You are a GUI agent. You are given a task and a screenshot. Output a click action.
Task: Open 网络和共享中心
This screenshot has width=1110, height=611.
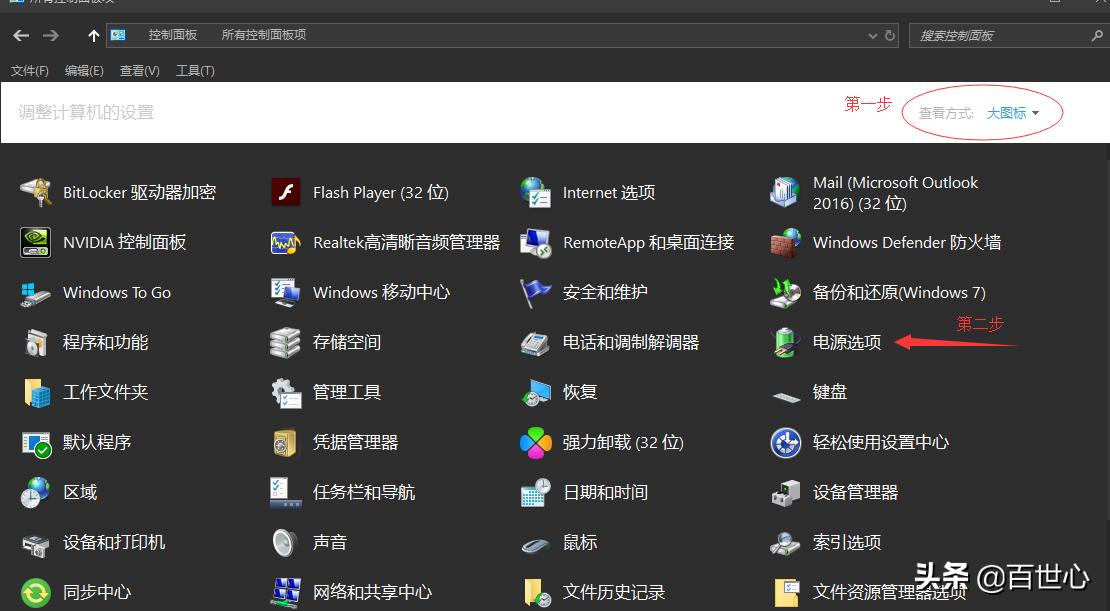pos(372,591)
